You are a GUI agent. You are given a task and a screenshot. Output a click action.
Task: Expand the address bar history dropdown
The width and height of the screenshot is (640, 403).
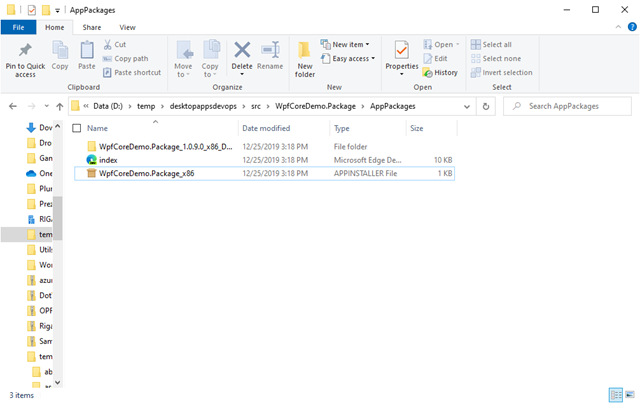(x=467, y=107)
